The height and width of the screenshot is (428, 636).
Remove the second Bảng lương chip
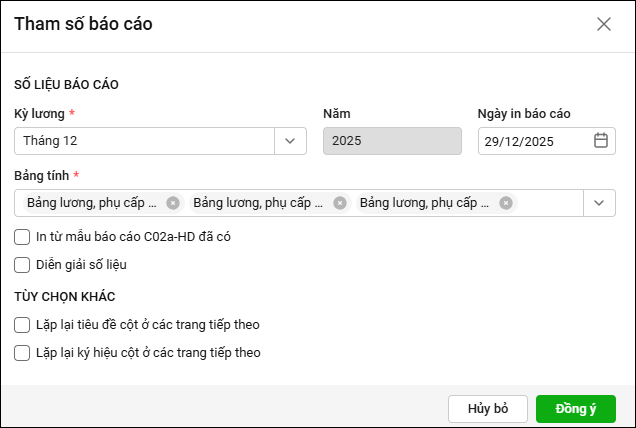coord(340,203)
